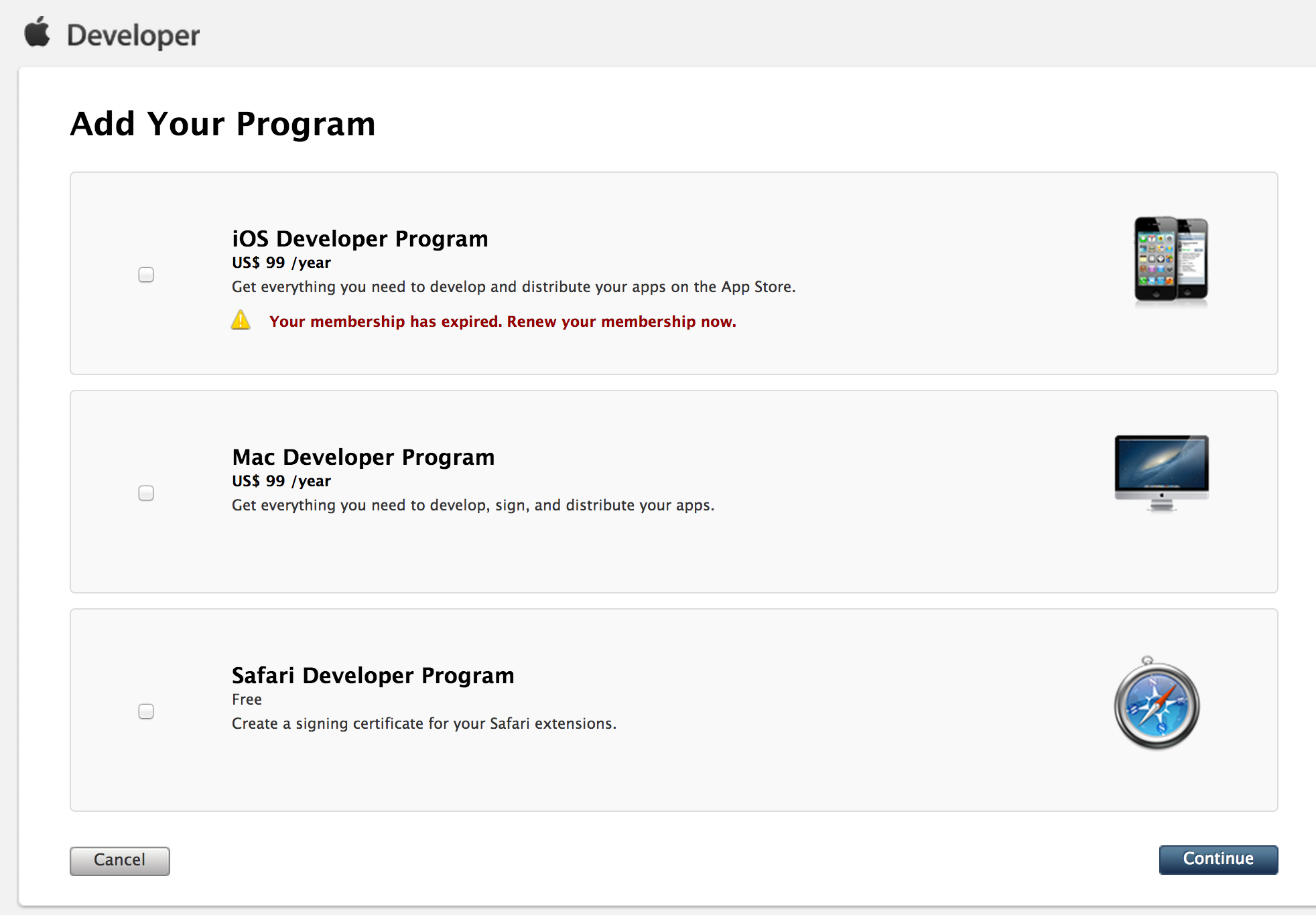
Task: Click the Apple logo icon
Action: coord(38,32)
